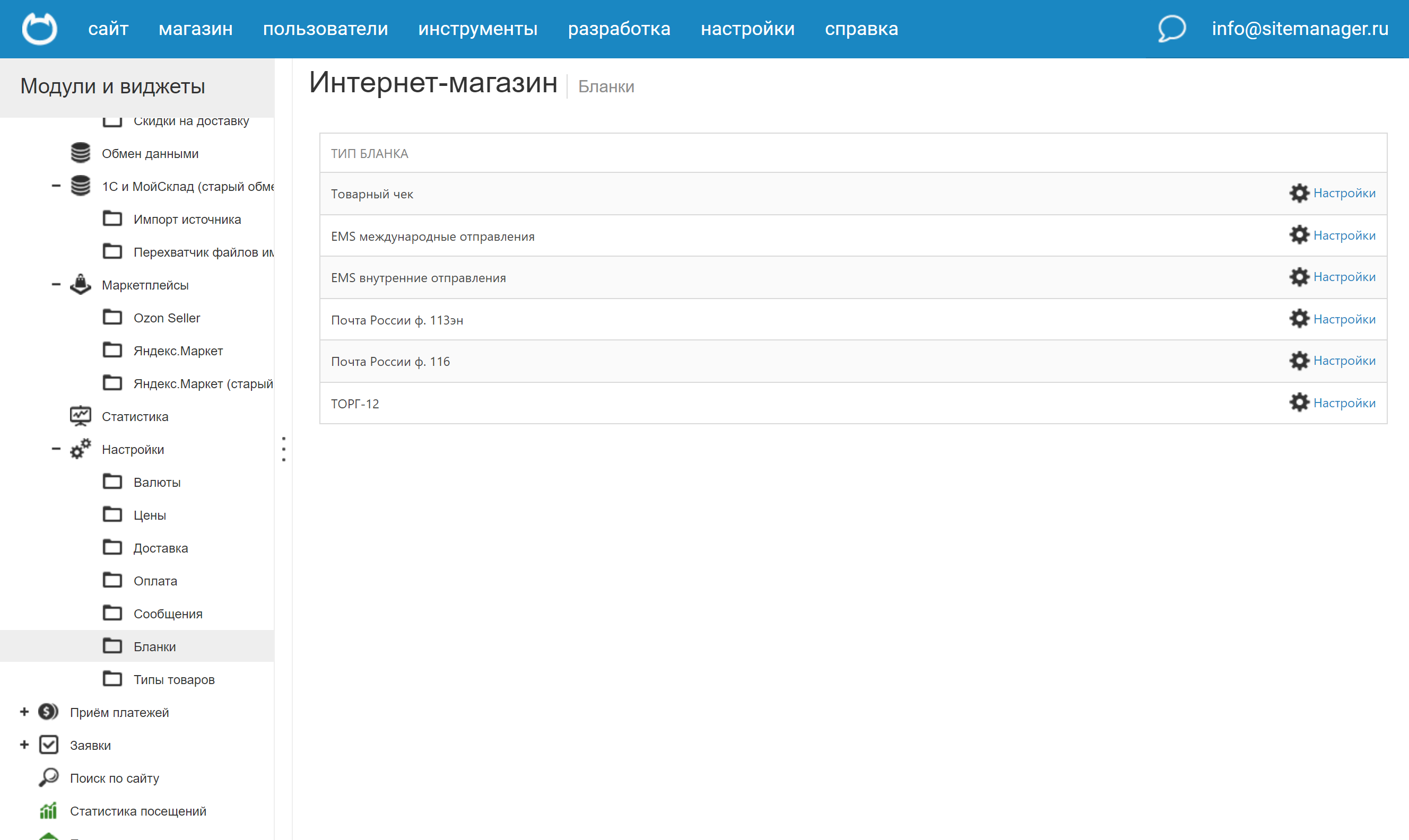Click the Статистика chart icon in sidebar
Viewport: 1409px width, 840px height.
click(x=81, y=417)
